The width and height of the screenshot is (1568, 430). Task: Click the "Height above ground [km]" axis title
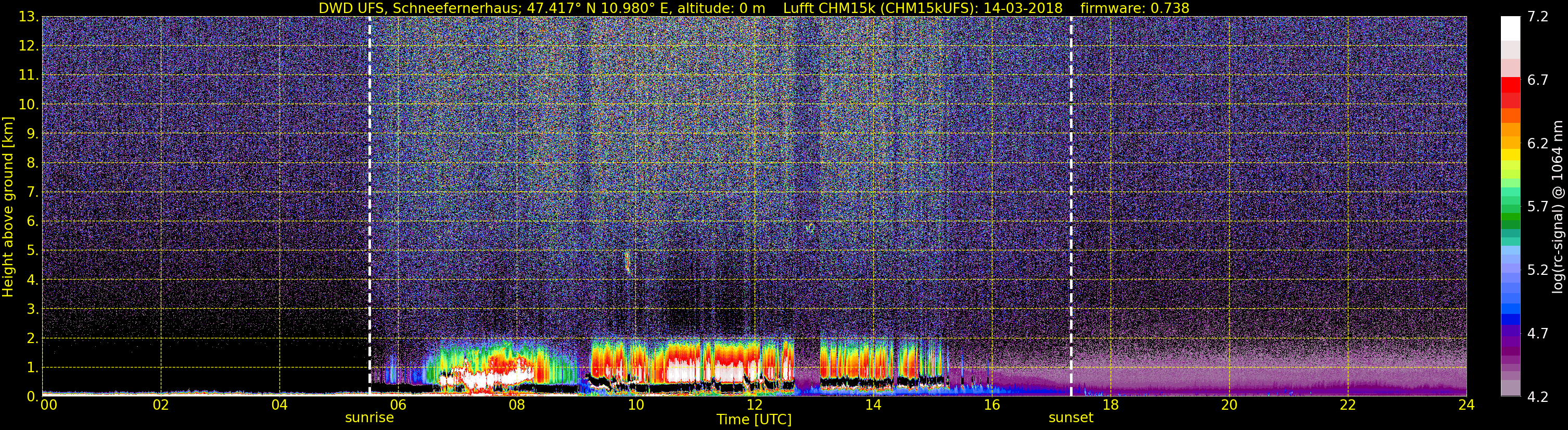tap(8, 207)
